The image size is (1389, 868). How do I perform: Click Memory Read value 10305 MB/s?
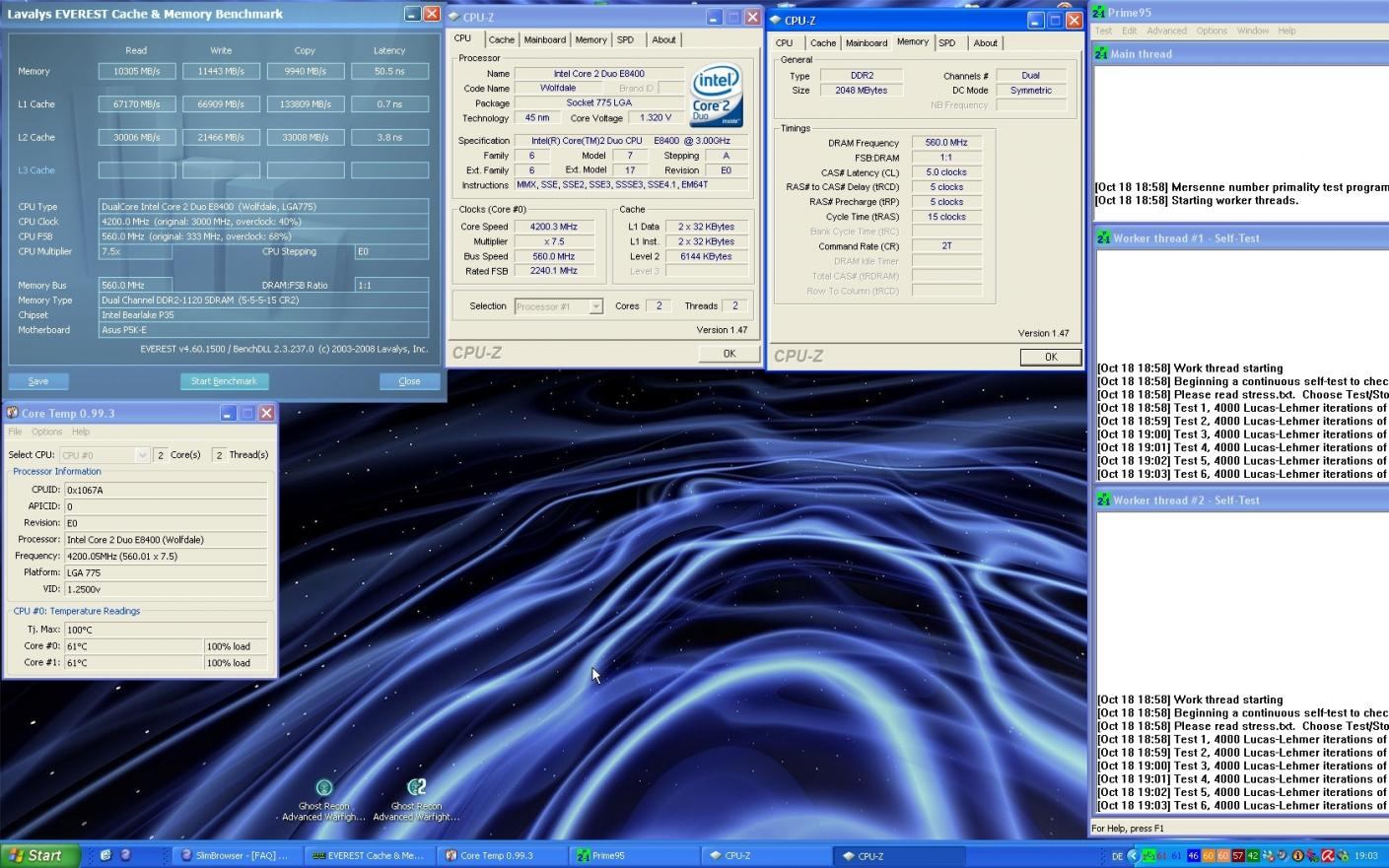click(137, 71)
